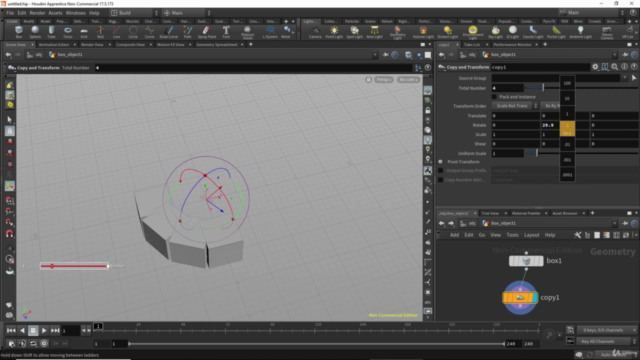Viewport: 640px width, 360px height.
Task: Select the L-System shelf tool
Action: click(270, 32)
